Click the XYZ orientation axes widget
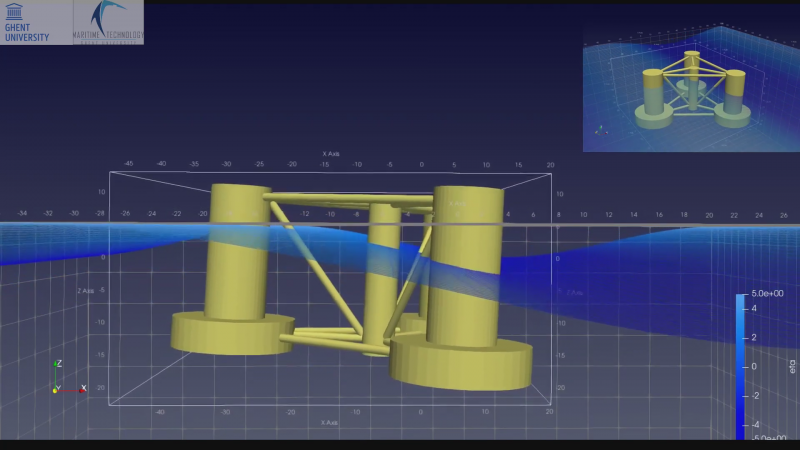800x450 pixels. click(x=64, y=380)
